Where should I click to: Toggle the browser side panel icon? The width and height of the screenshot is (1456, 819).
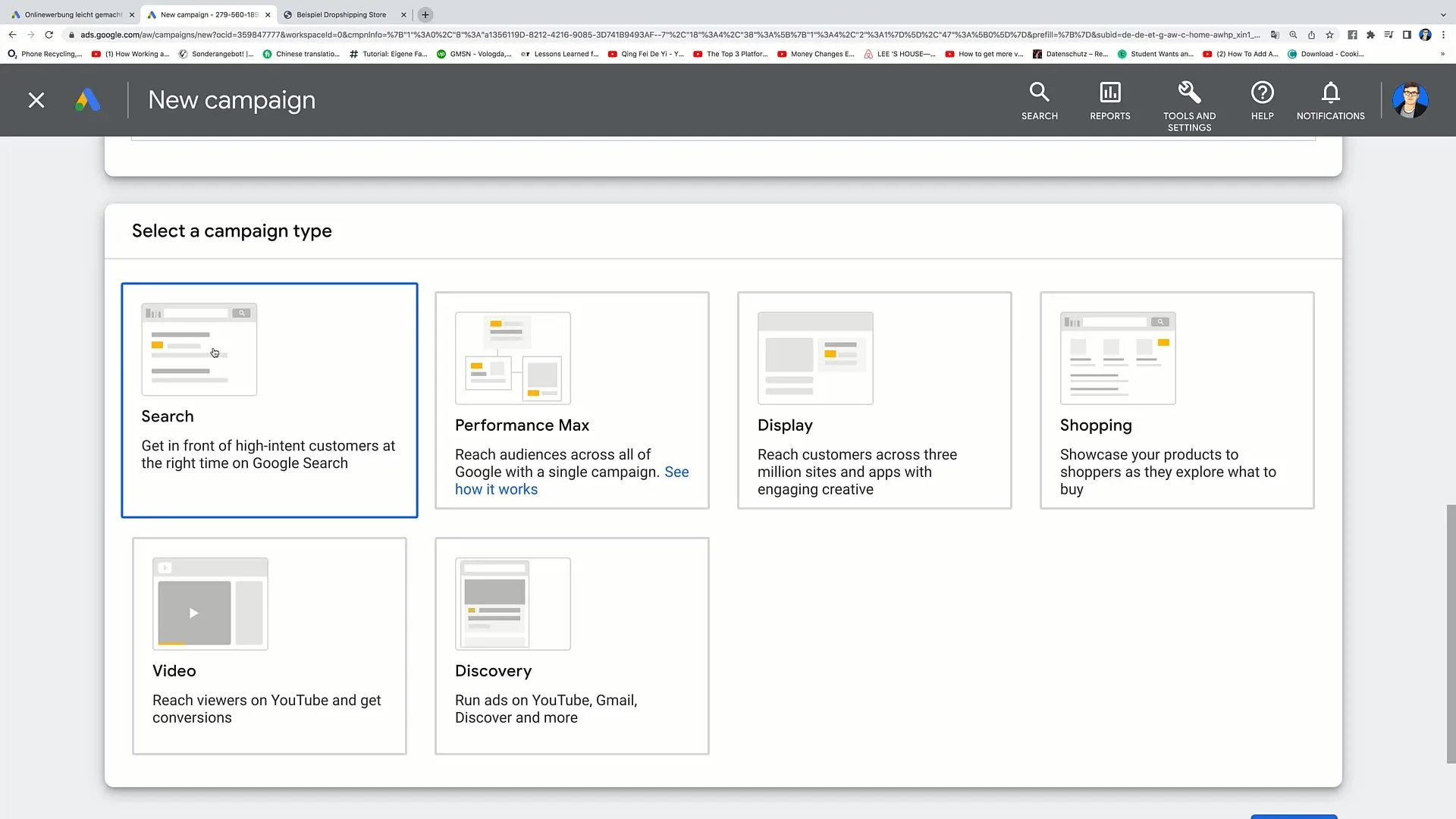coord(1407,35)
